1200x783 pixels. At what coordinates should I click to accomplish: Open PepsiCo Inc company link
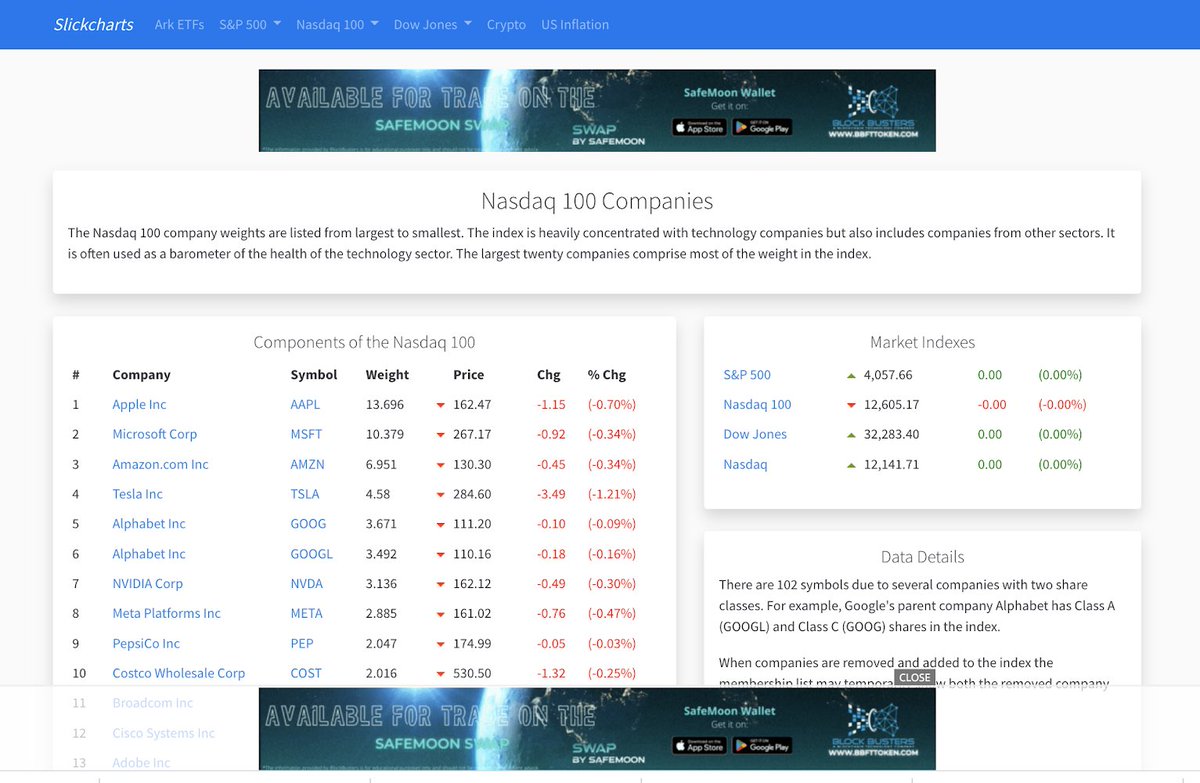pos(146,644)
